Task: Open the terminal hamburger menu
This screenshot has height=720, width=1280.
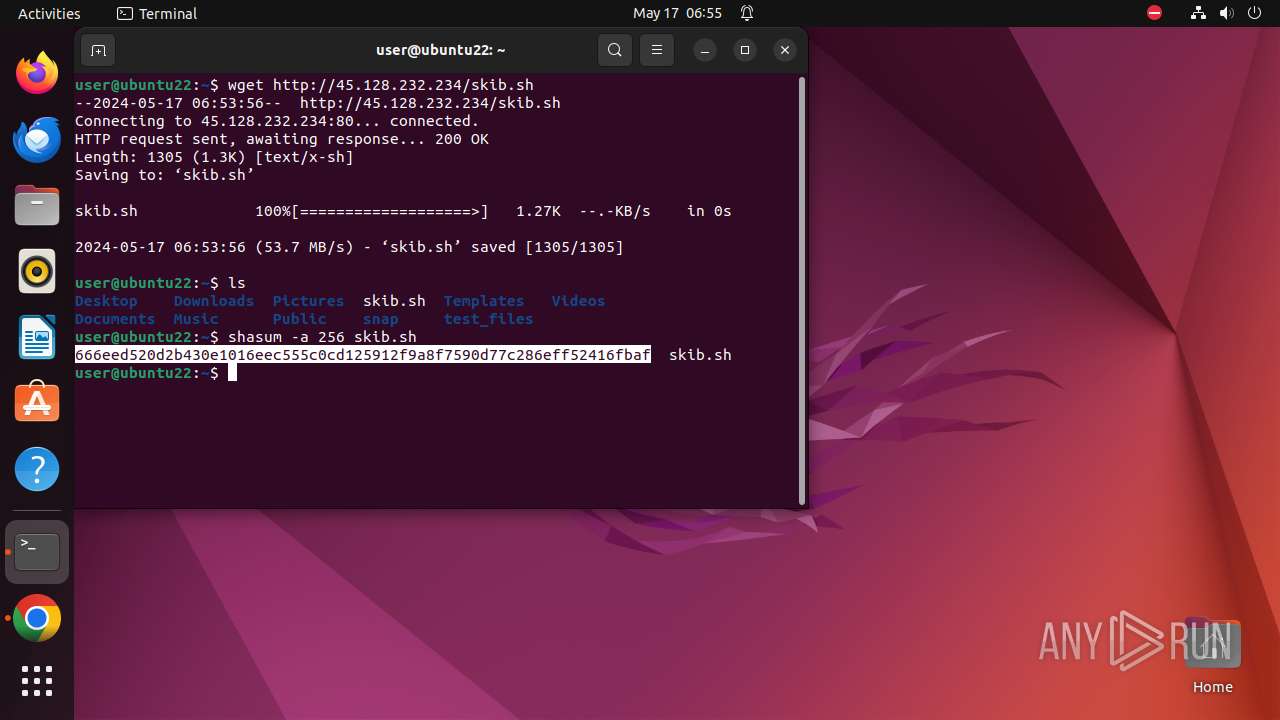Action: [656, 50]
